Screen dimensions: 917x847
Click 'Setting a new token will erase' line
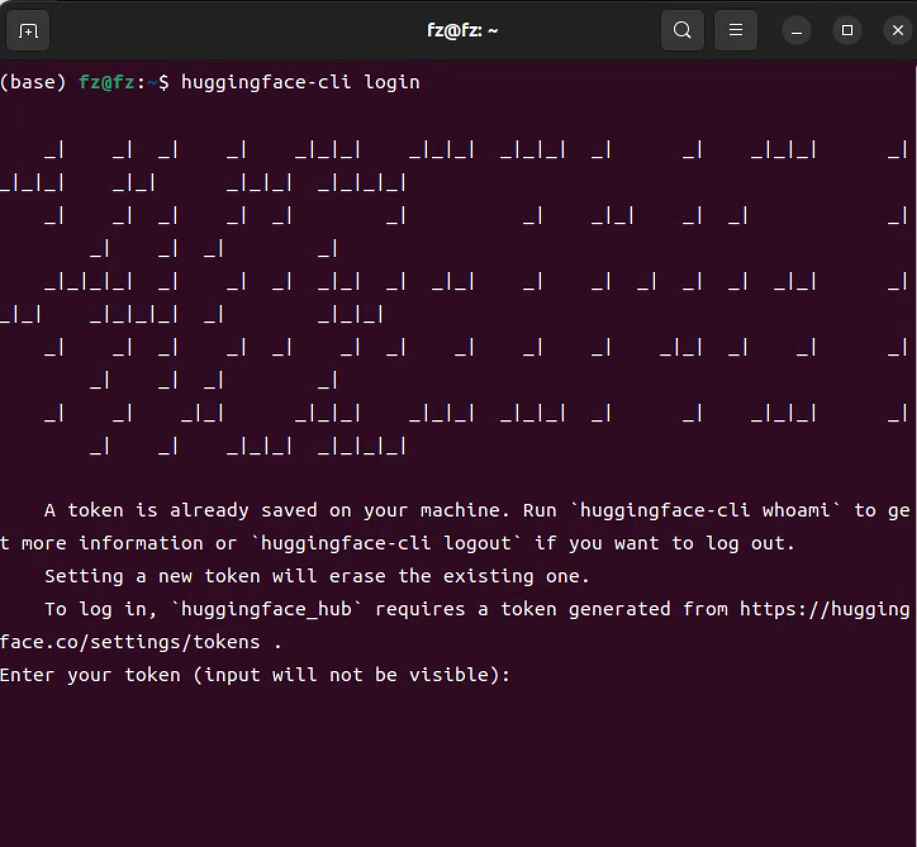(x=316, y=577)
